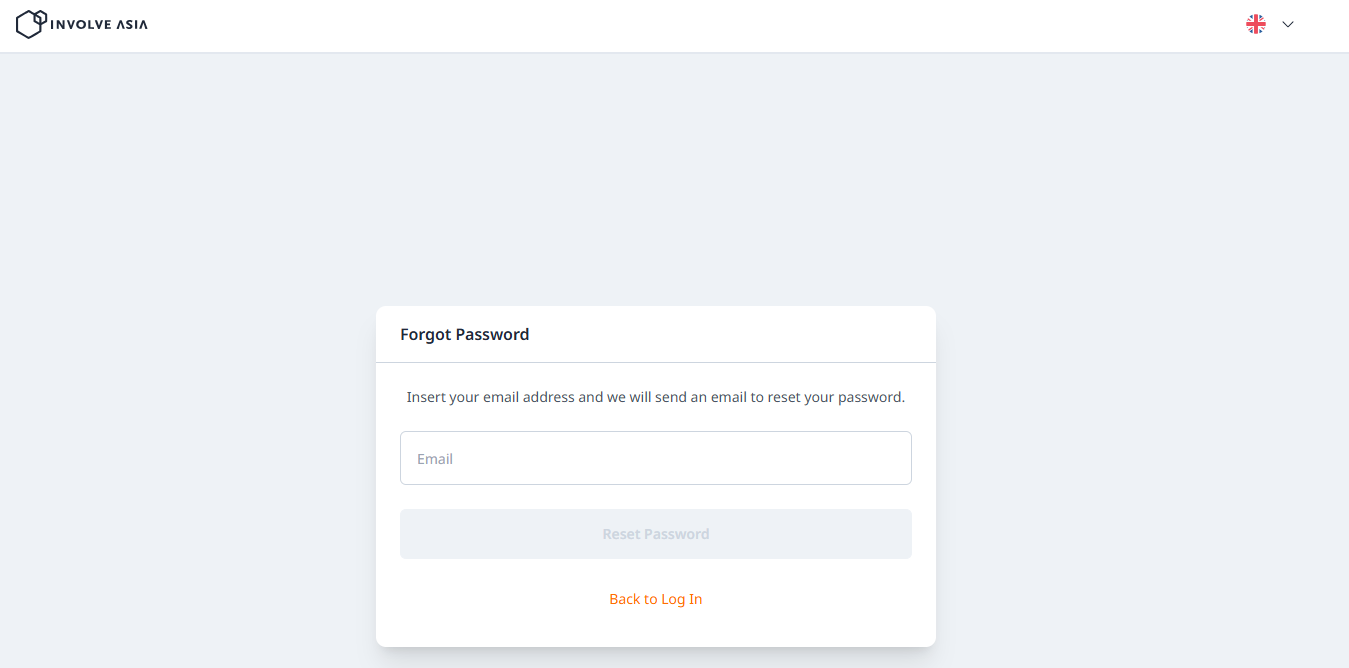Click the word 'Password' in the card heading

(x=495, y=334)
